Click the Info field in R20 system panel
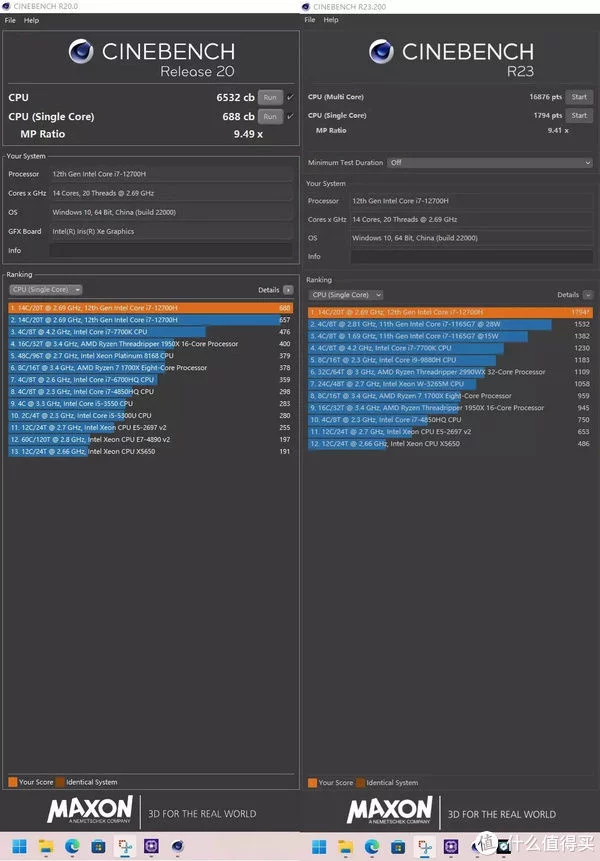The height and width of the screenshot is (861, 600). (x=171, y=250)
